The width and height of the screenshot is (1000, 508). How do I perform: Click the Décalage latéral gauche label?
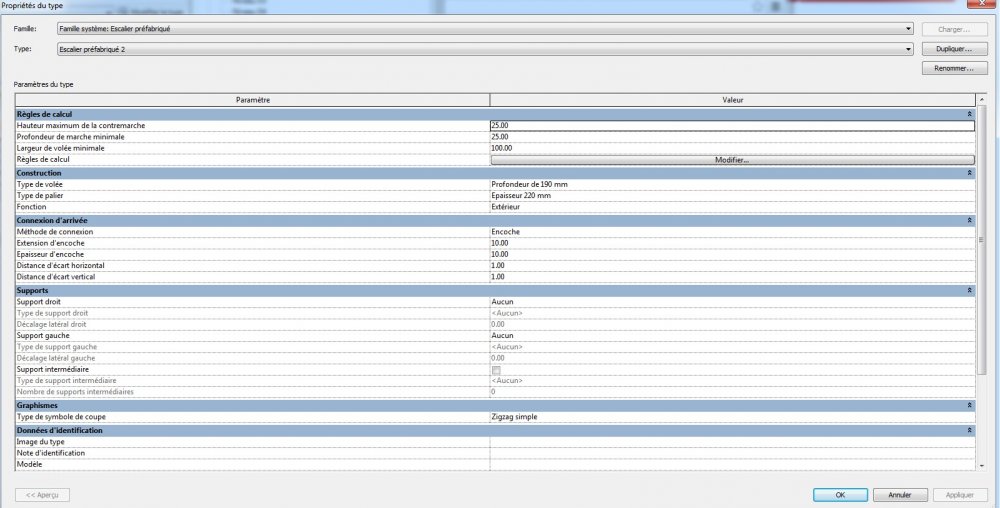tap(55, 358)
